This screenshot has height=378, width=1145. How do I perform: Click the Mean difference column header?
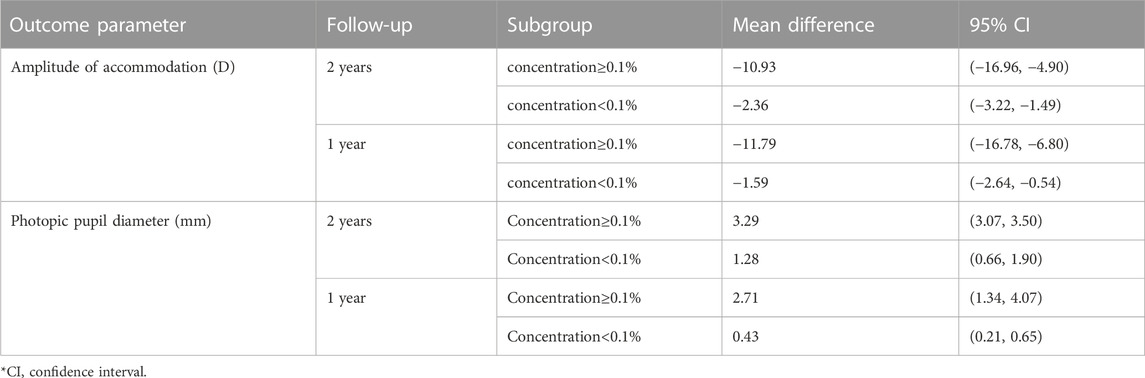coord(805,26)
